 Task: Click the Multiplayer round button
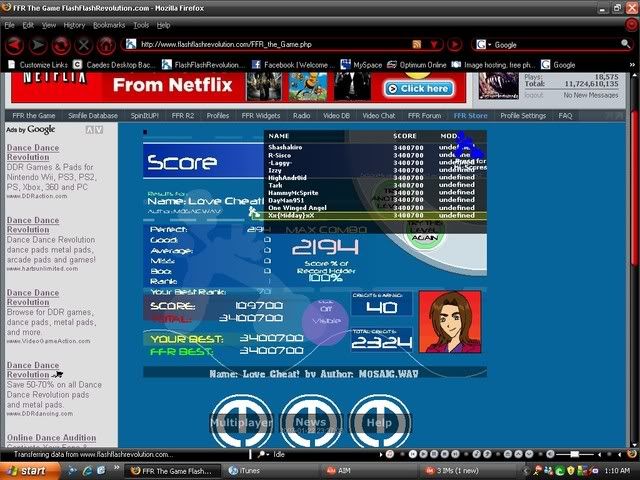coord(240,422)
